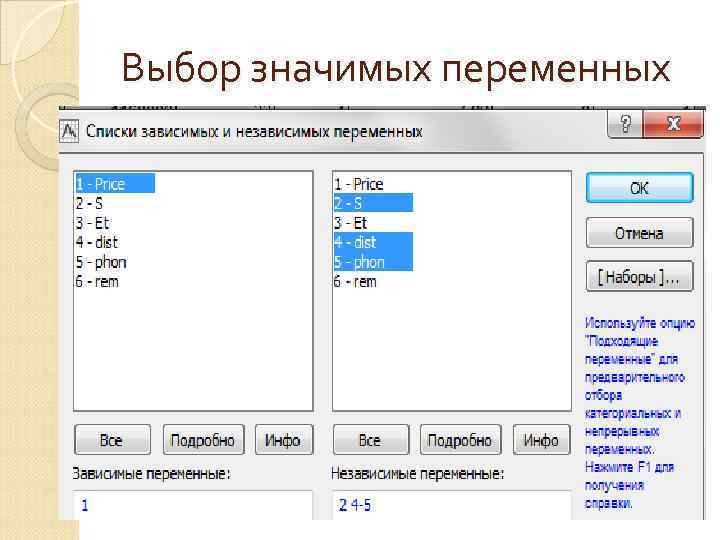The image size is (720, 540).
Task: Click Инфо under the independent list
Action: 541,440
